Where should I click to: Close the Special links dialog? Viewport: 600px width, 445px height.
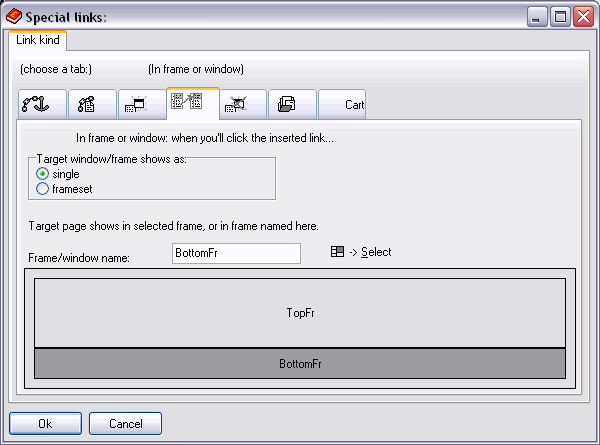click(582, 16)
